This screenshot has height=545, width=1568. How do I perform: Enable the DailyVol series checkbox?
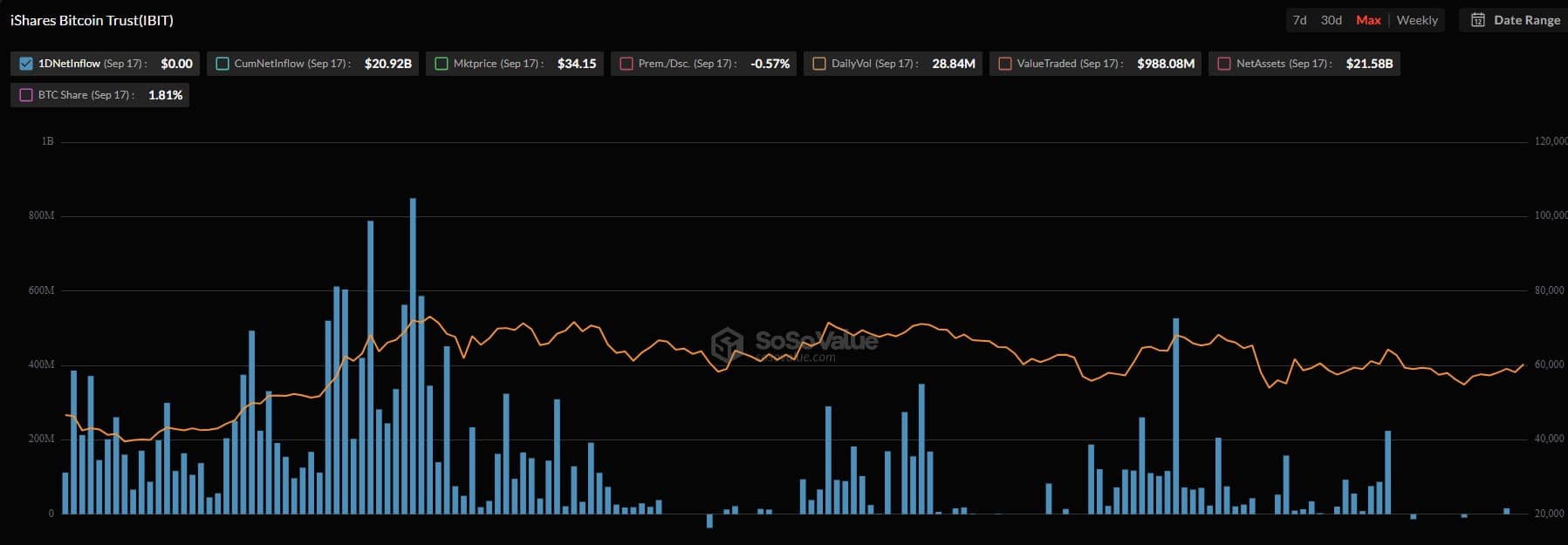(819, 64)
